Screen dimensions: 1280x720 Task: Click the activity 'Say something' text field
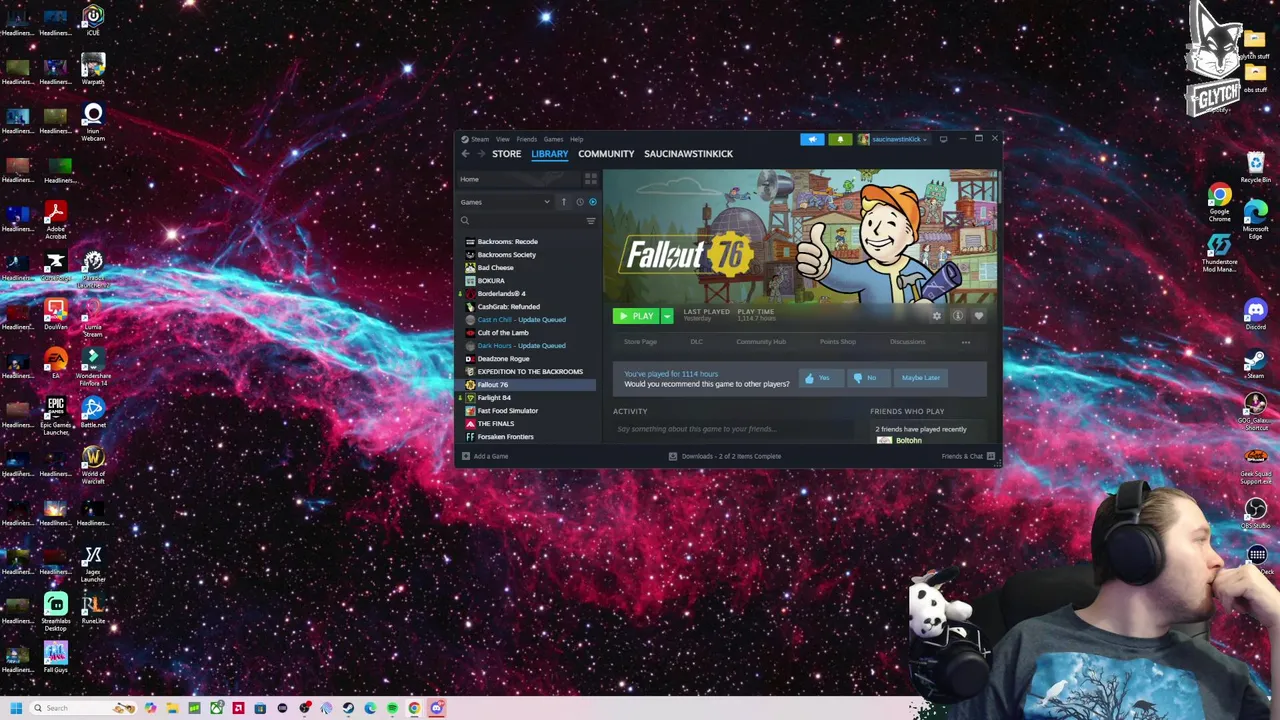click(735, 429)
